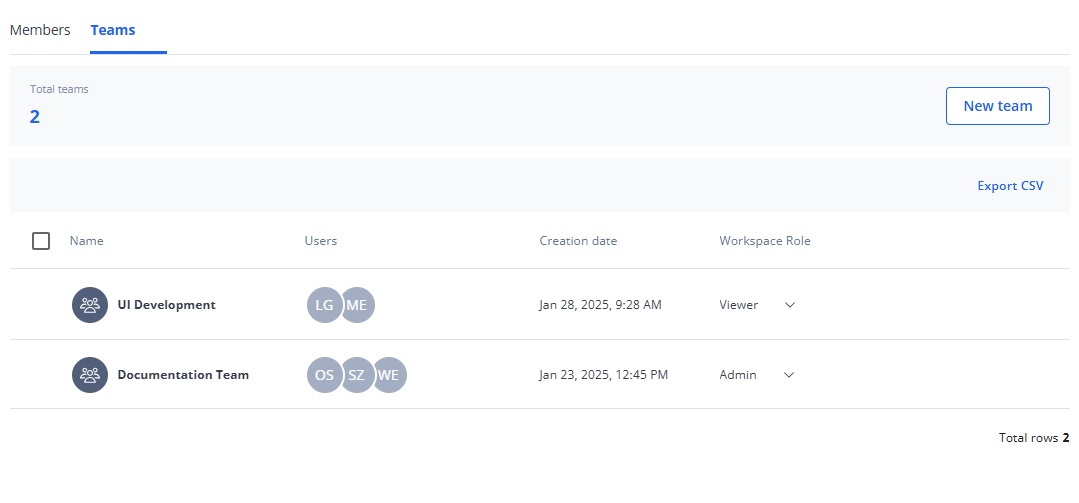Screen dimensions: 1079x503
Task: Click the total teams count number
Action: click(35, 117)
